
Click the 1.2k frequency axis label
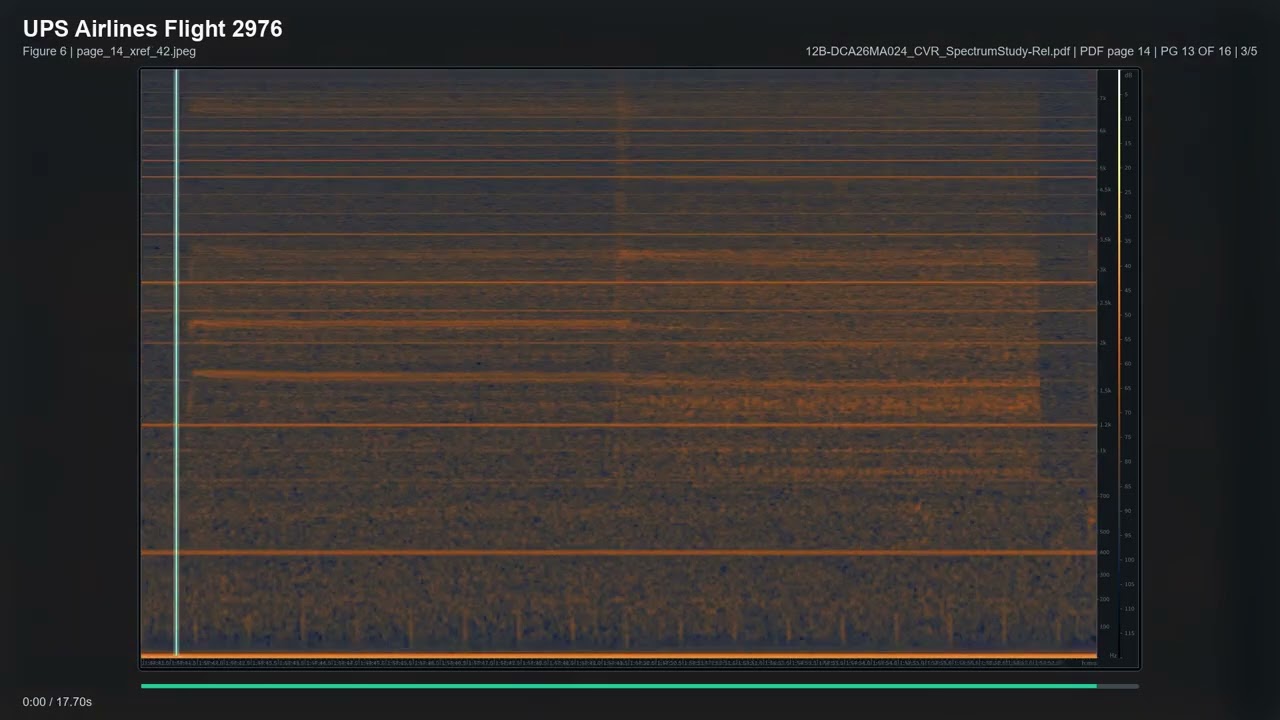(1105, 425)
